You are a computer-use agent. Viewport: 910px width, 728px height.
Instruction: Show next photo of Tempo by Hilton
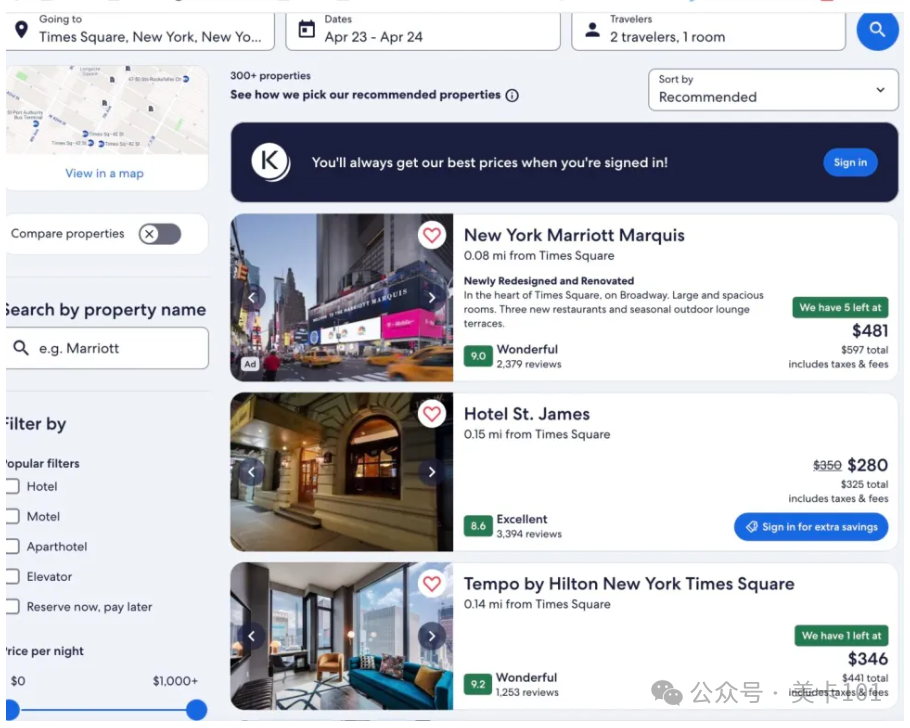tap(431, 636)
